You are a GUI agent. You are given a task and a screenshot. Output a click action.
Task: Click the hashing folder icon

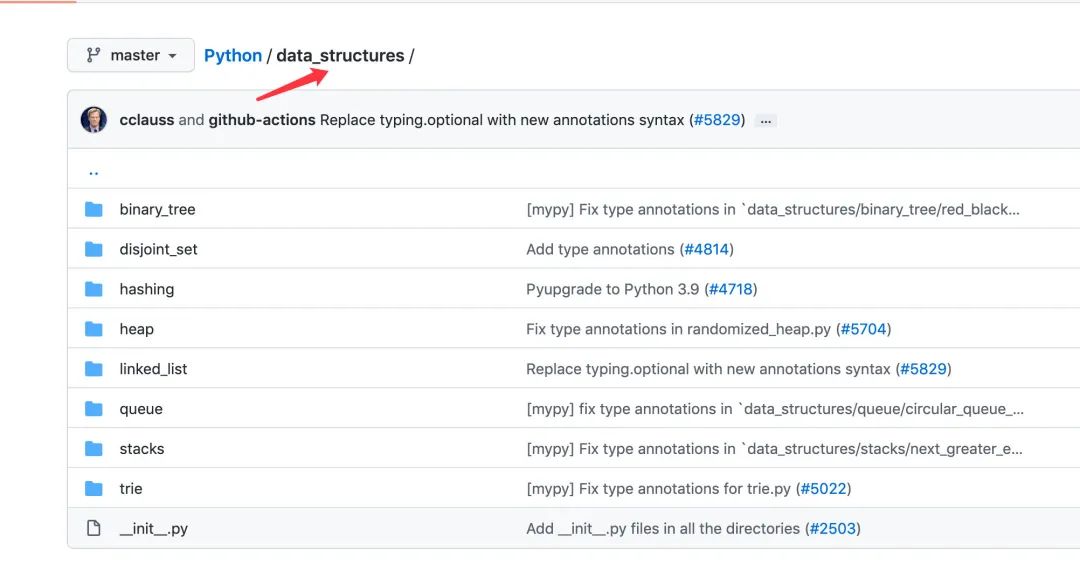tap(94, 289)
